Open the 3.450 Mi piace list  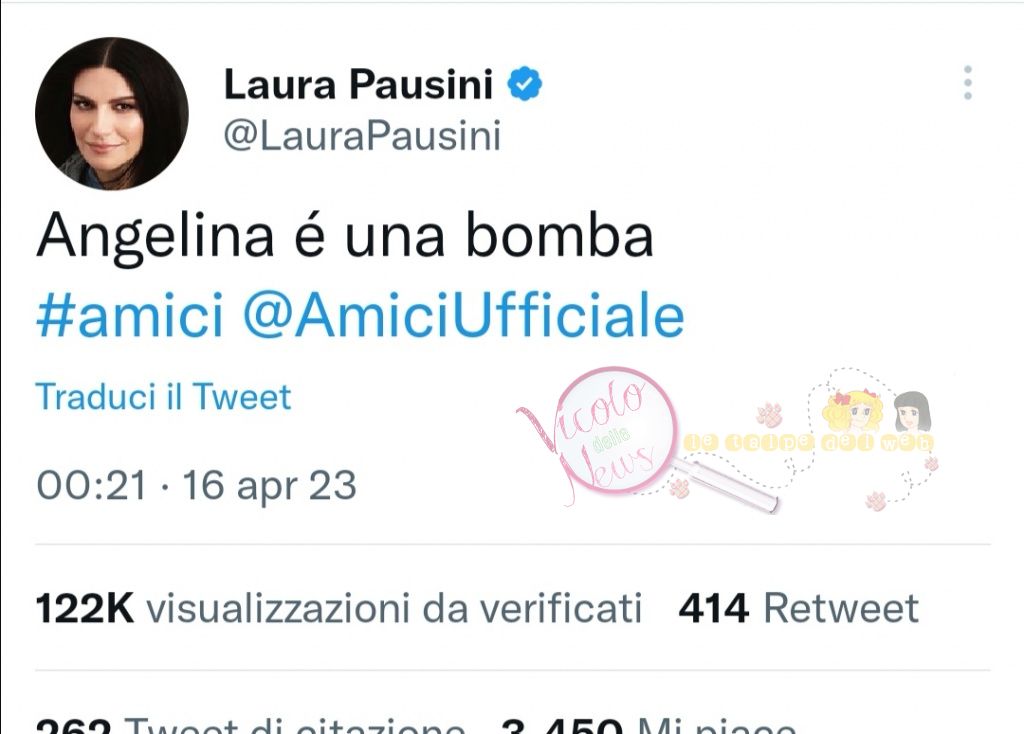tap(649, 725)
